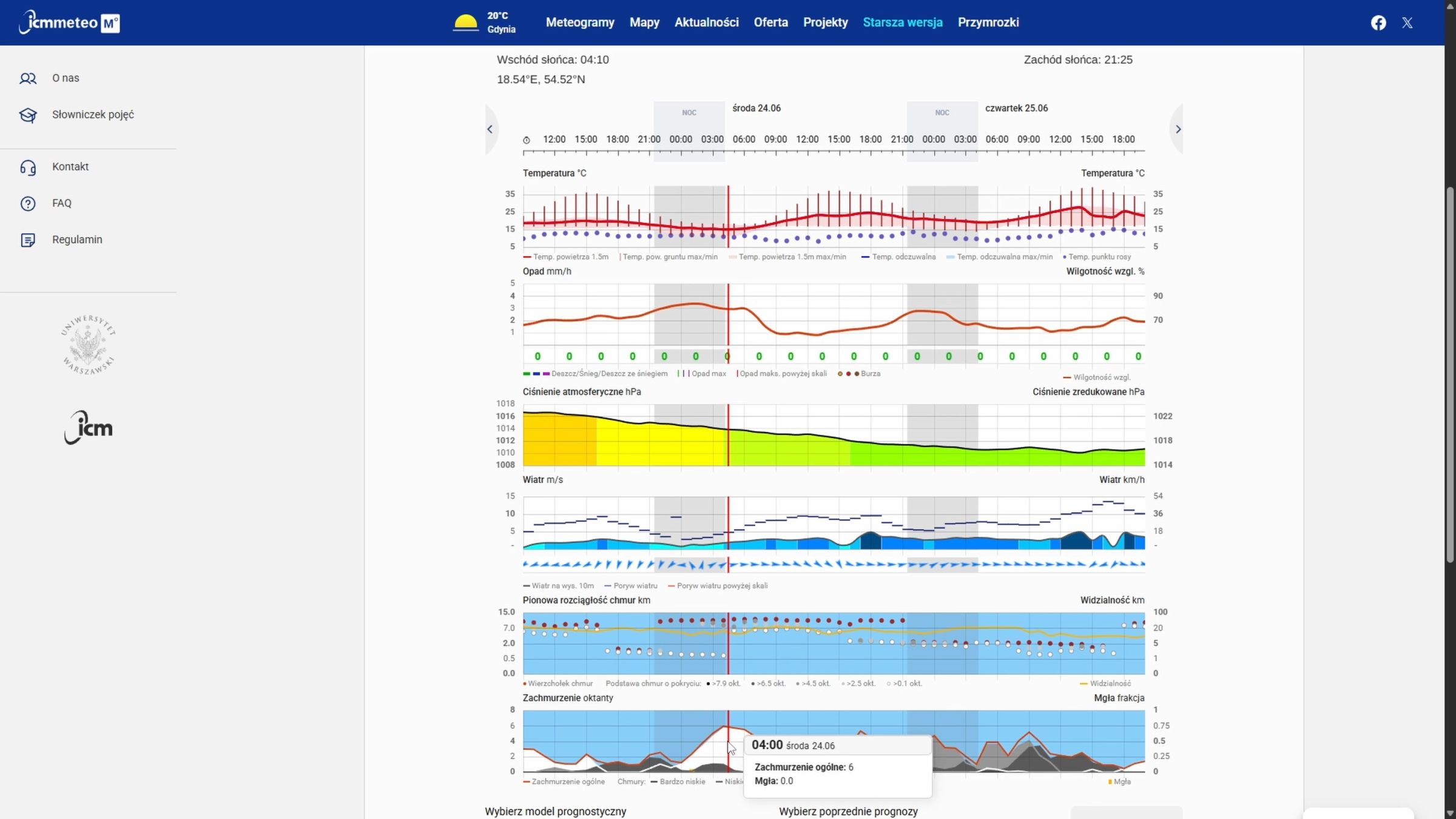Click the page vertical scrollbar thumb
1456x819 pixels.
[1450, 375]
